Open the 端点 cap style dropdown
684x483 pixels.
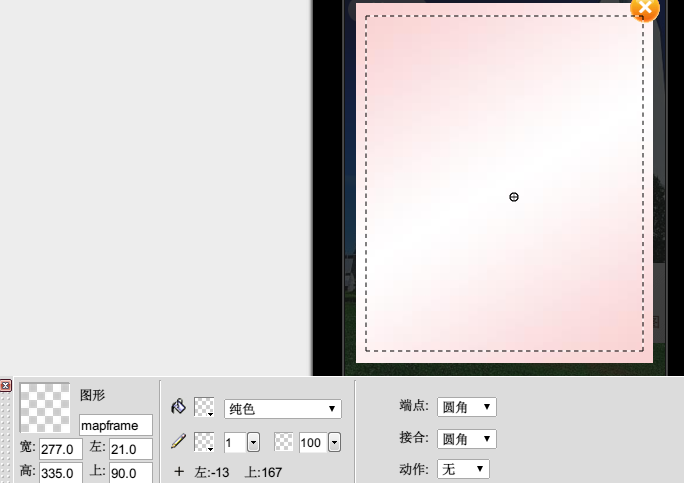point(466,406)
